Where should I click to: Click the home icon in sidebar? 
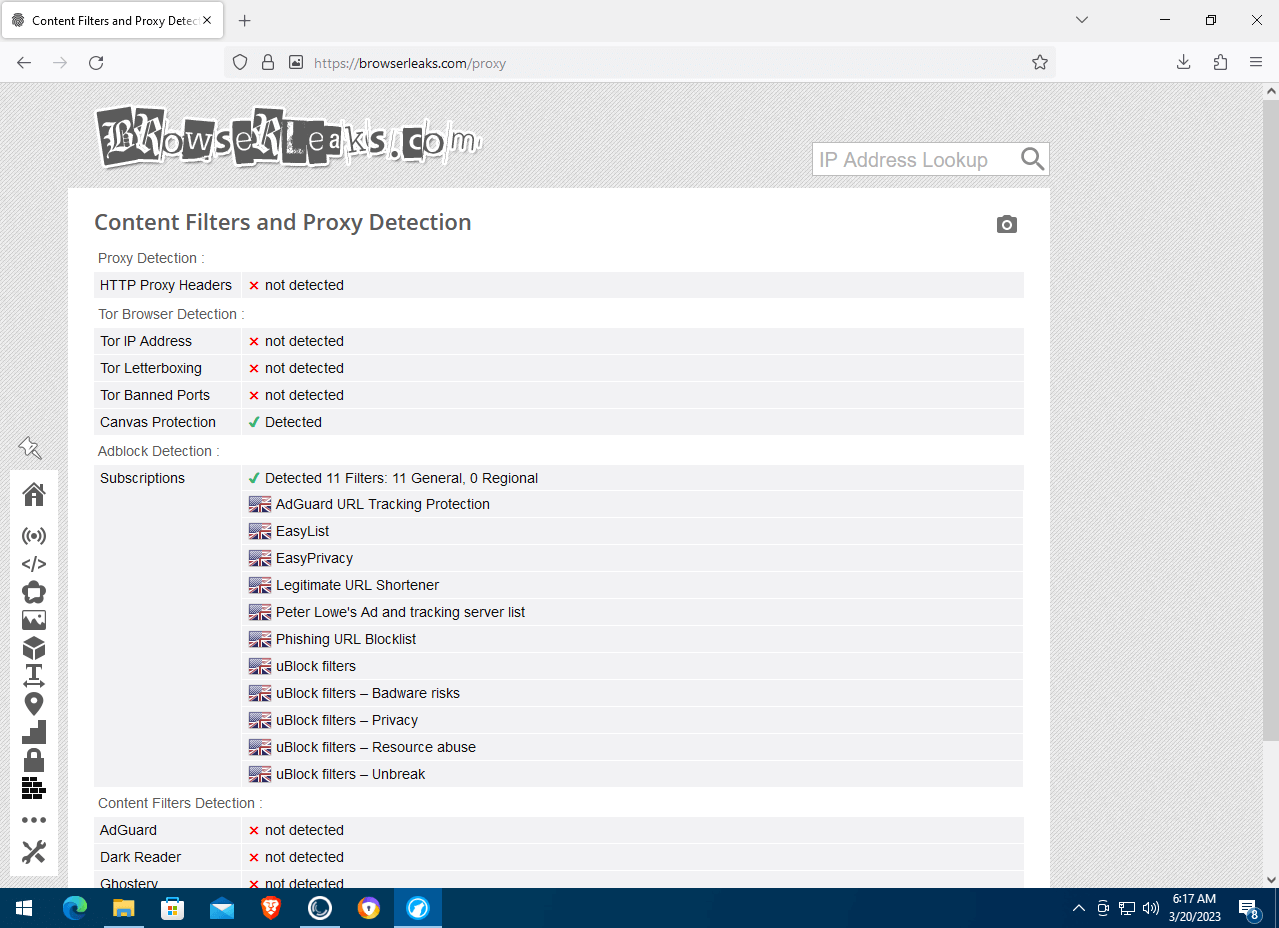coord(34,494)
